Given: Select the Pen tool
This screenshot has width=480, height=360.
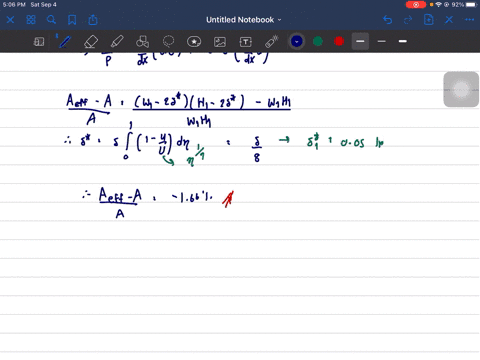Looking at the screenshot, I should point(65,42).
